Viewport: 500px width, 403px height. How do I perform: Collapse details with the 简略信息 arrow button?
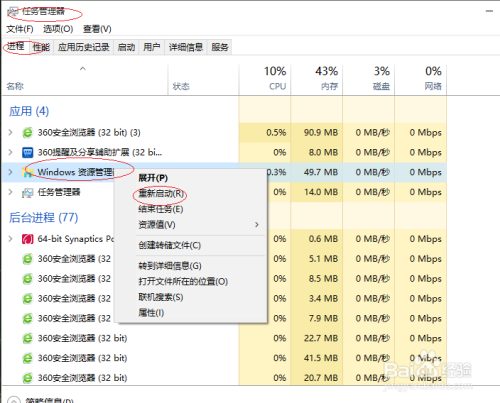[14, 400]
